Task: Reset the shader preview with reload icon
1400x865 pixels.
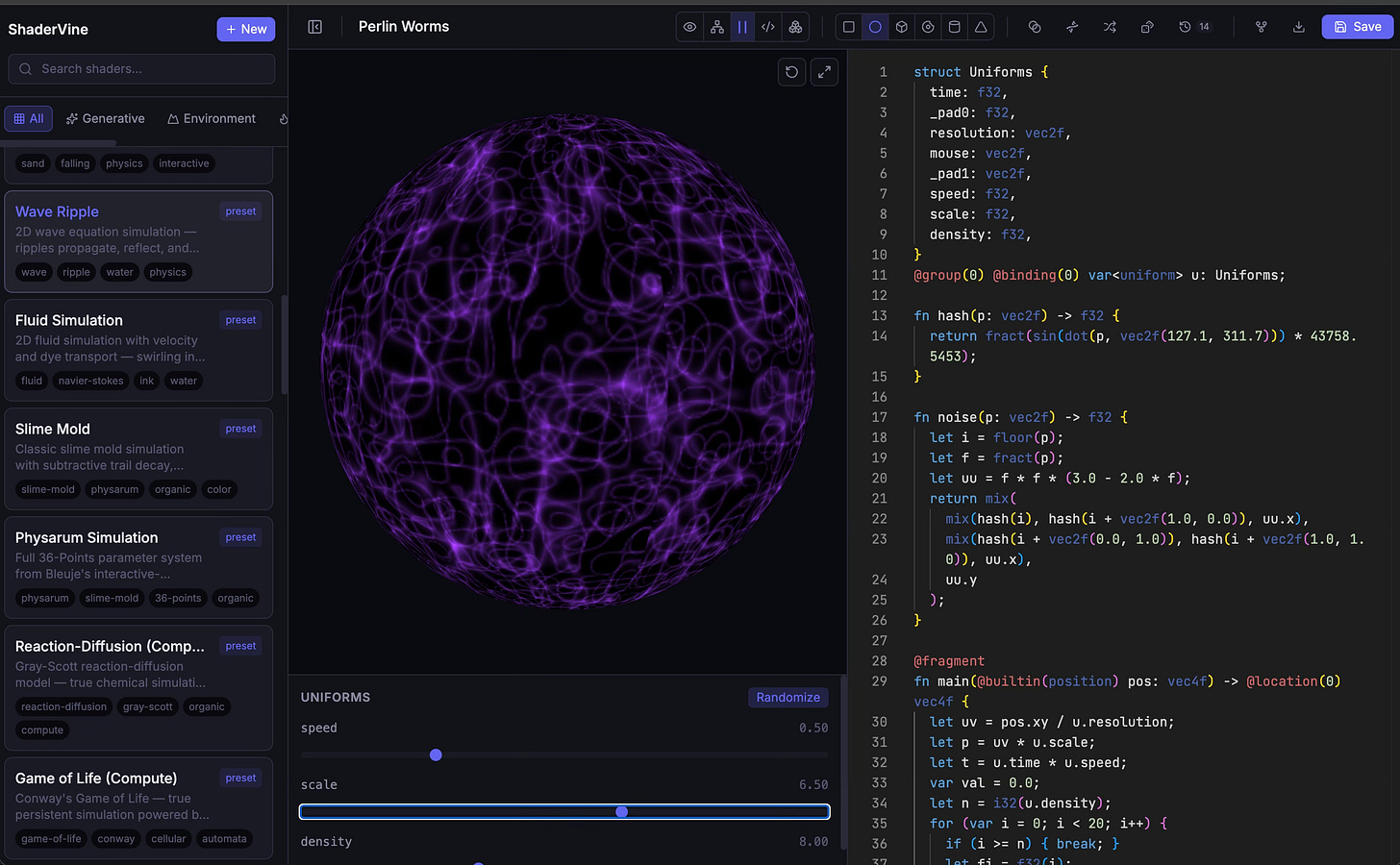Action: [x=791, y=72]
